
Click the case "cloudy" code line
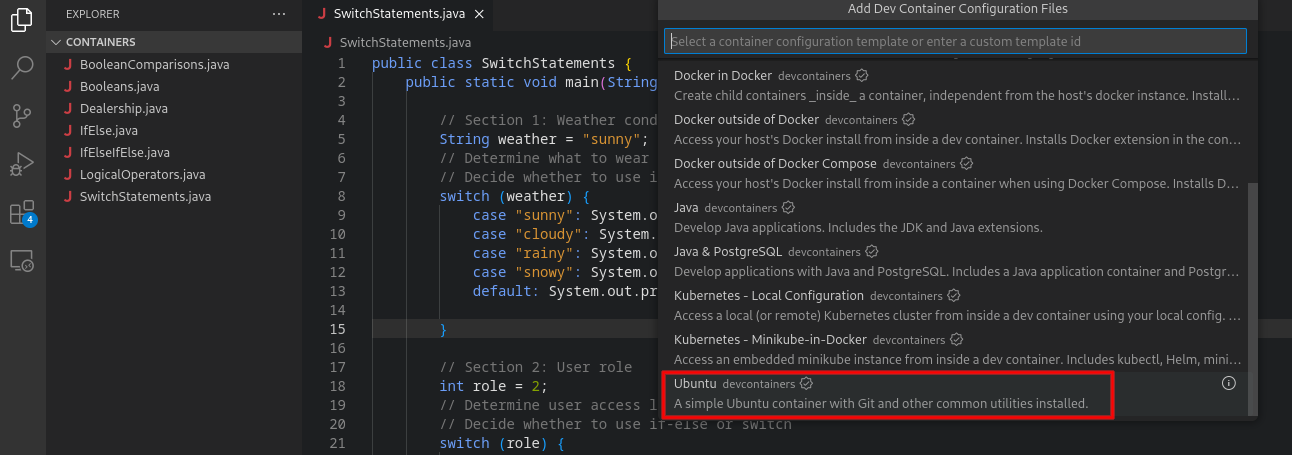coord(565,234)
